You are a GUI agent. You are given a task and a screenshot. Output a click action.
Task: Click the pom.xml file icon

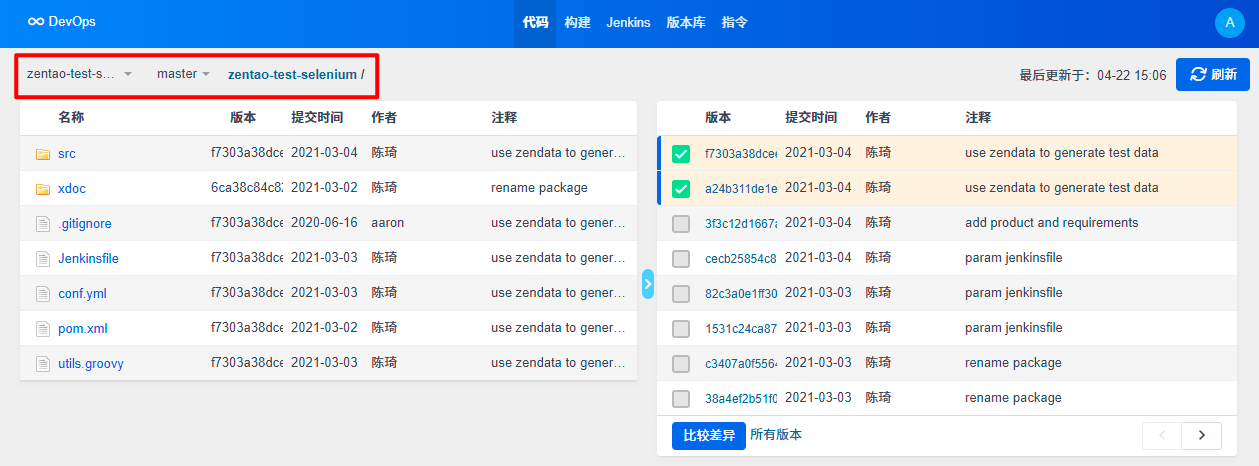click(x=42, y=329)
